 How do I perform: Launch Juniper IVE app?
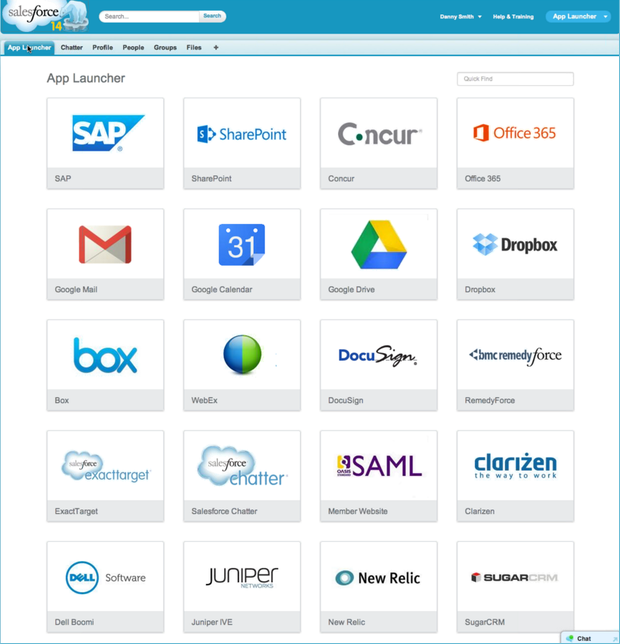point(242,587)
